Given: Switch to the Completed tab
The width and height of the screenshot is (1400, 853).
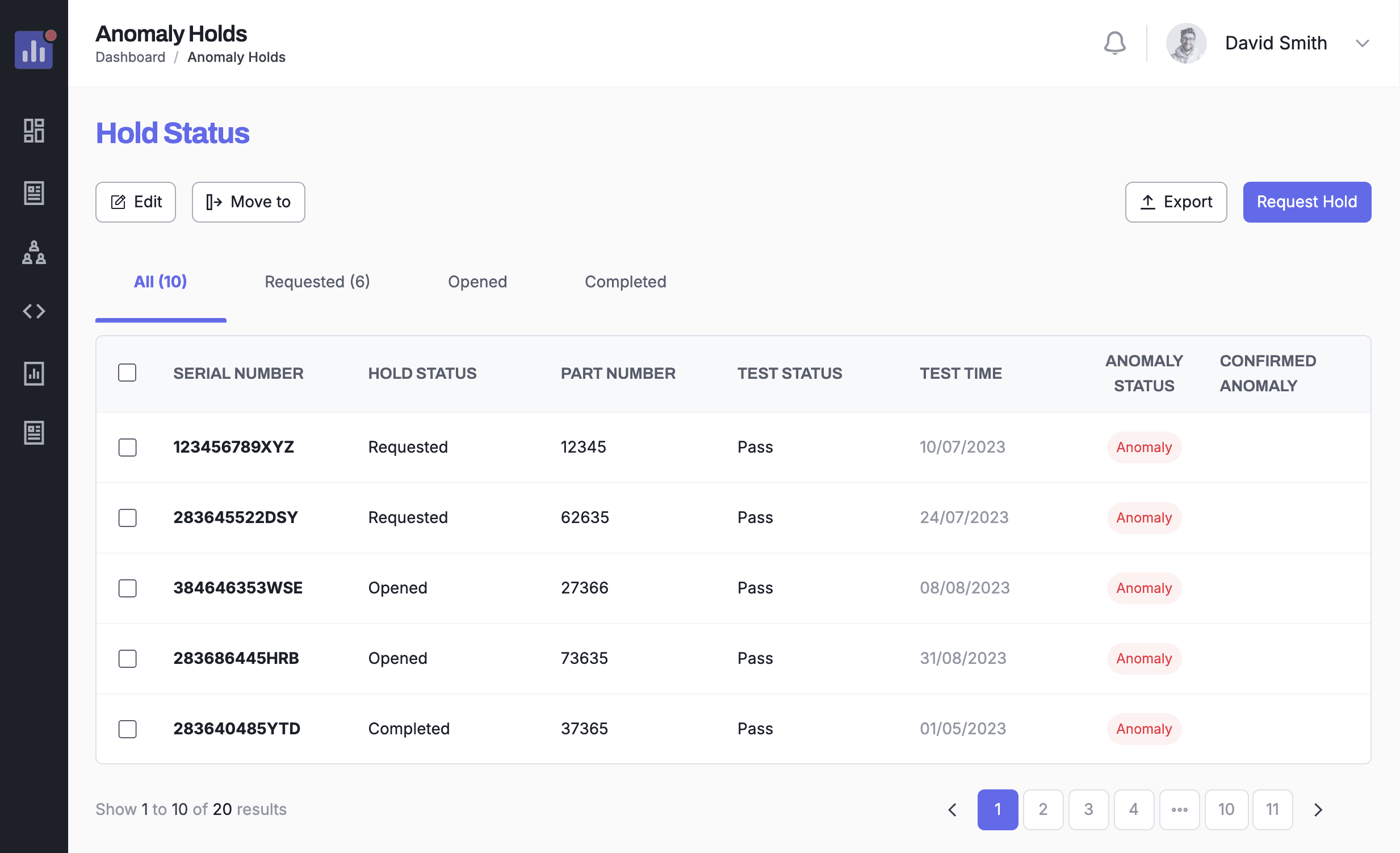Looking at the screenshot, I should click(x=625, y=281).
